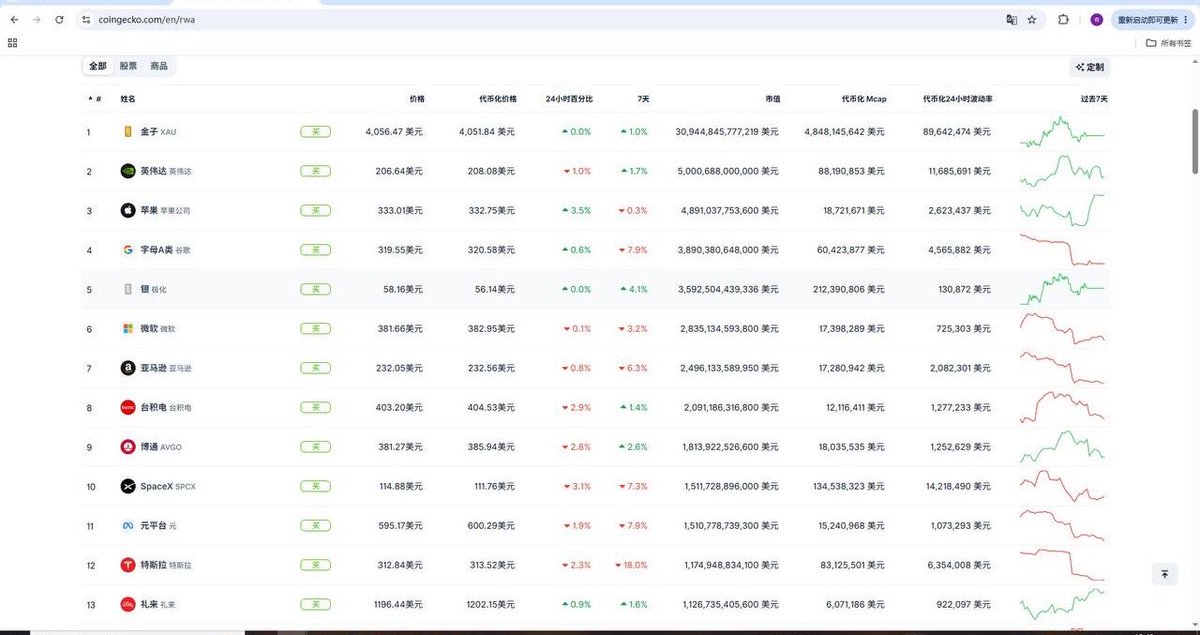Sort by the # rank column header
Screen dimensions: 1200x635
(x=95, y=99)
